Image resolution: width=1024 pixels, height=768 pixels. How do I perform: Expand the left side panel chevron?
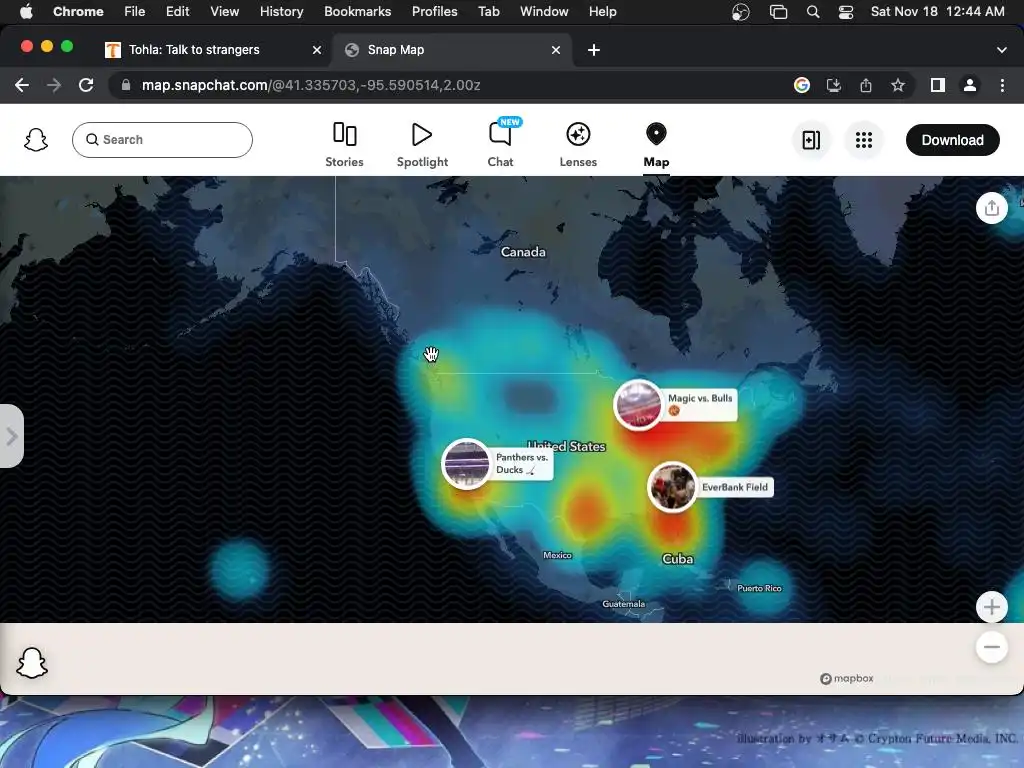point(11,436)
